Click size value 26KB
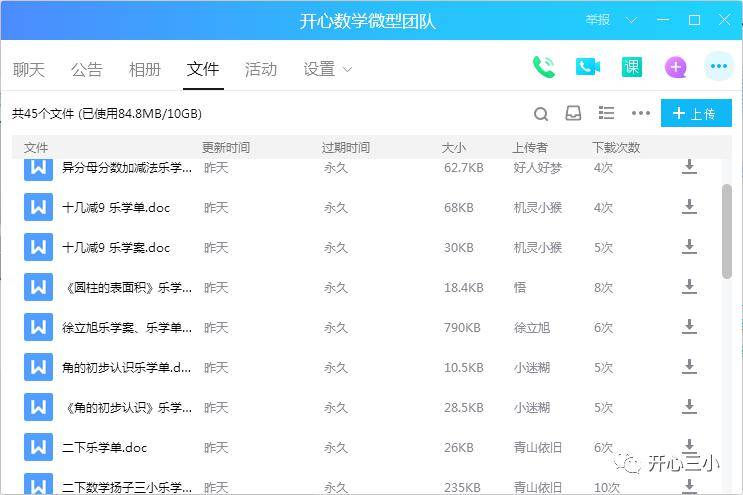The height and width of the screenshot is (495, 743). pos(459,448)
